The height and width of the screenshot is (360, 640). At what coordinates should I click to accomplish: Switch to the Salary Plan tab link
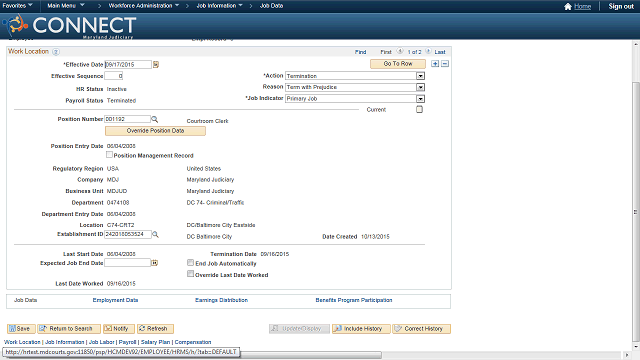point(156,342)
